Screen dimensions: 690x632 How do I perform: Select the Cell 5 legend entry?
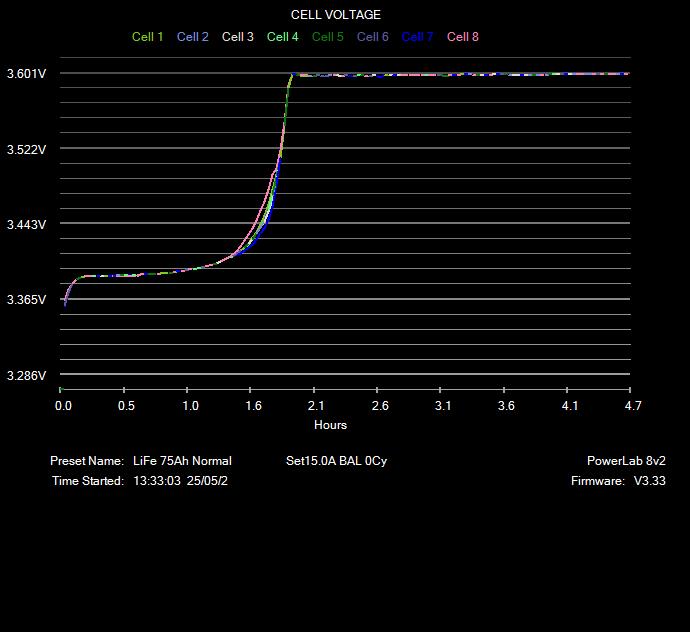[328, 37]
